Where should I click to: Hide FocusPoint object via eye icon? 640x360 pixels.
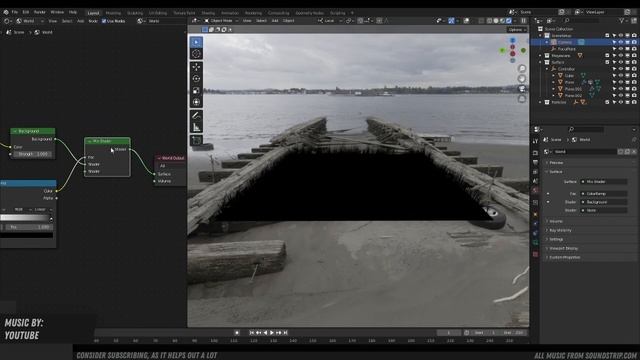(621, 49)
